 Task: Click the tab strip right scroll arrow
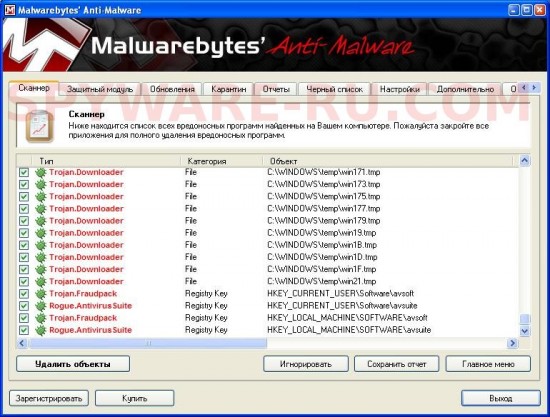(534, 88)
